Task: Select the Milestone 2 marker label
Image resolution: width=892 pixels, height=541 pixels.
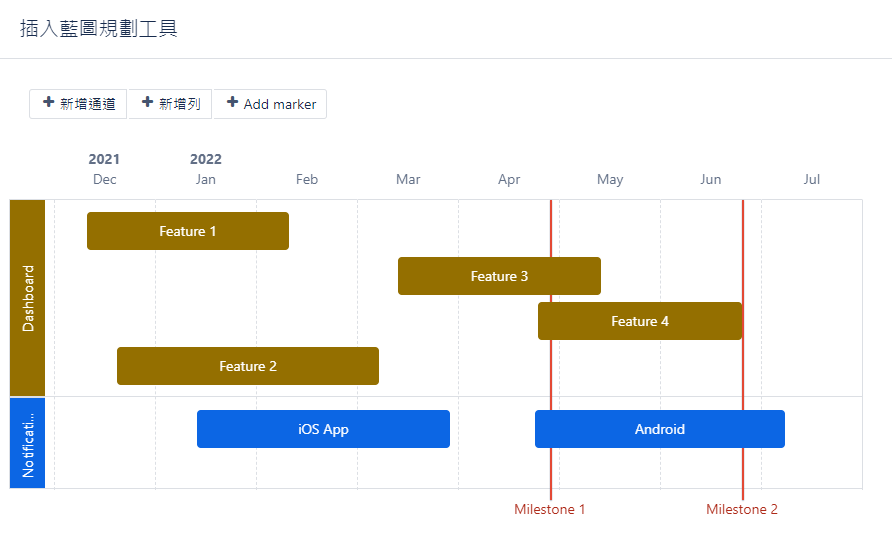Action: [742, 509]
